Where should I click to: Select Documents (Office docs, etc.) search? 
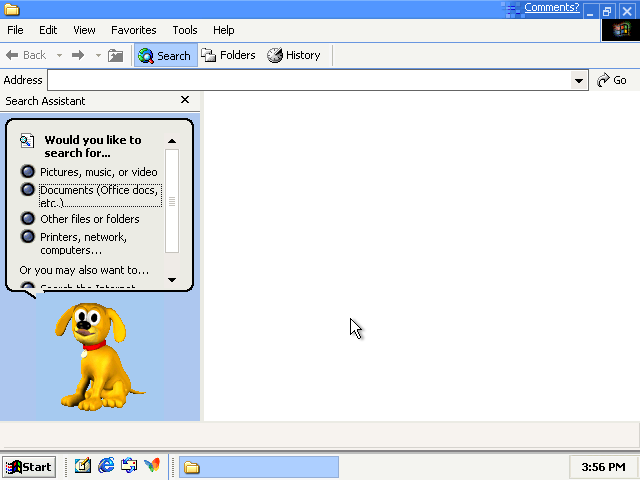91,196
